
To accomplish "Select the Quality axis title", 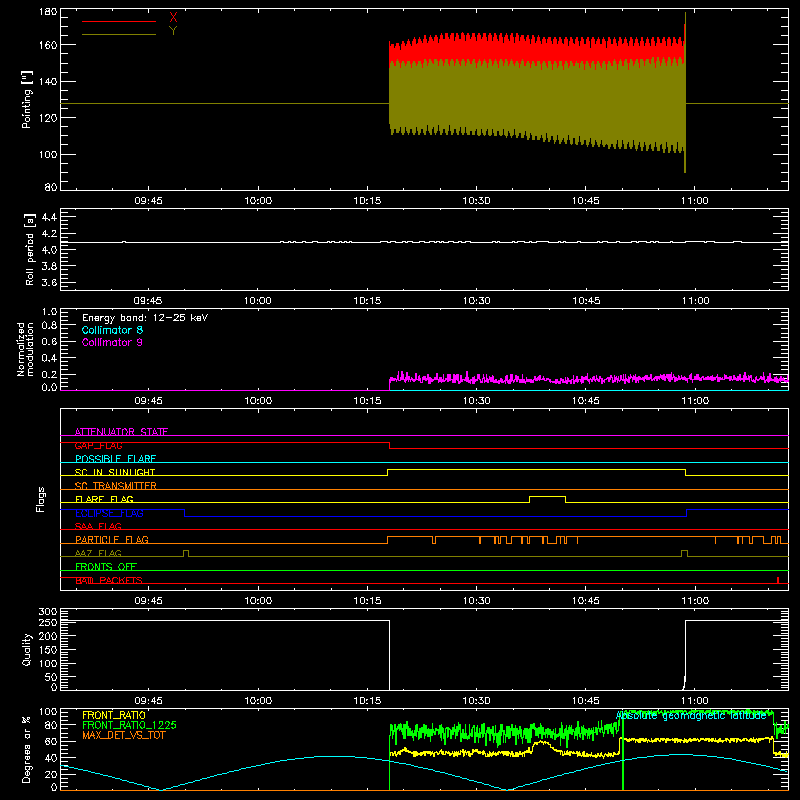I will 27,649.
